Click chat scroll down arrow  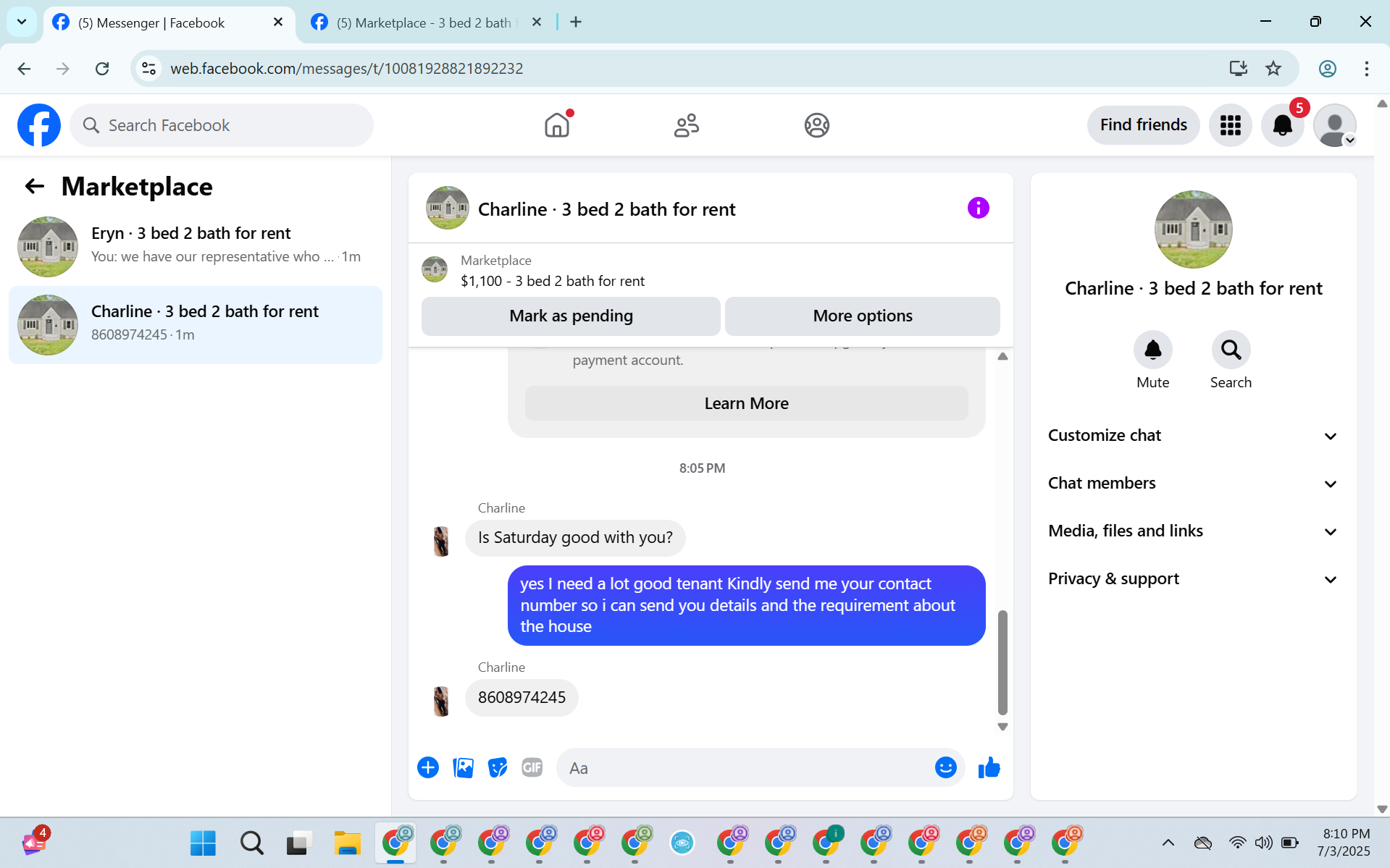tap(1002, 726)
